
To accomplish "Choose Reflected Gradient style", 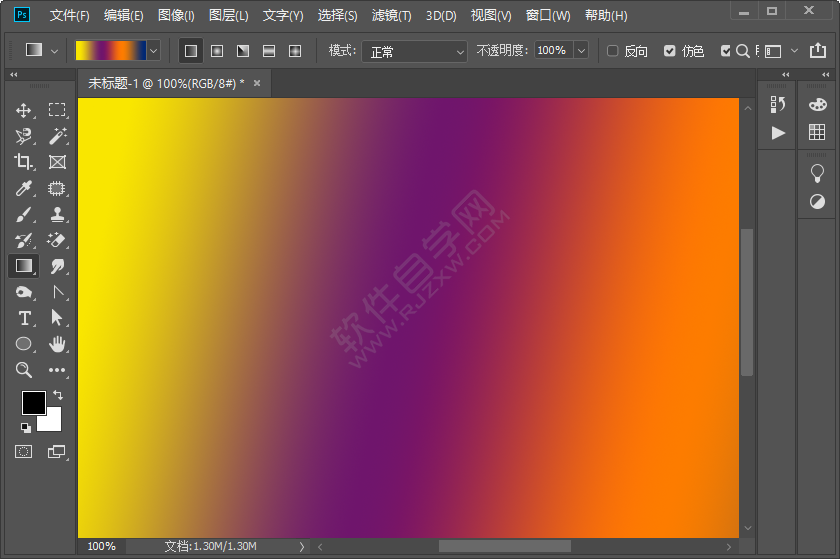I will click(x=269, y=51).
